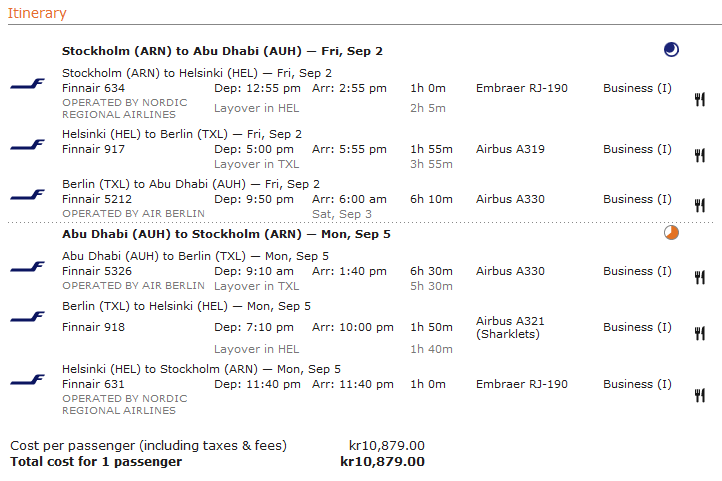Click the Stockholm to Abu Dhabi trip header
Screen dimensions: 722x481
222,51
